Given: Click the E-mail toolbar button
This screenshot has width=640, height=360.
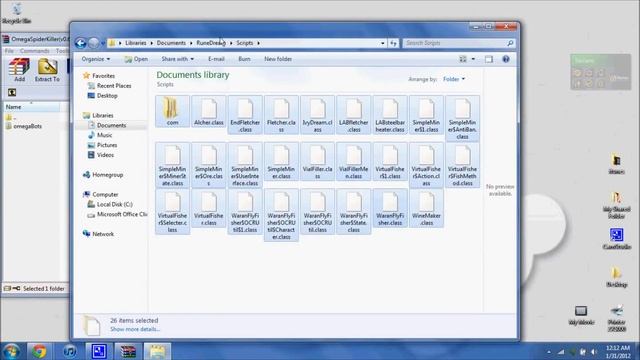Looking at the screenshot, I should coord(216,59).
